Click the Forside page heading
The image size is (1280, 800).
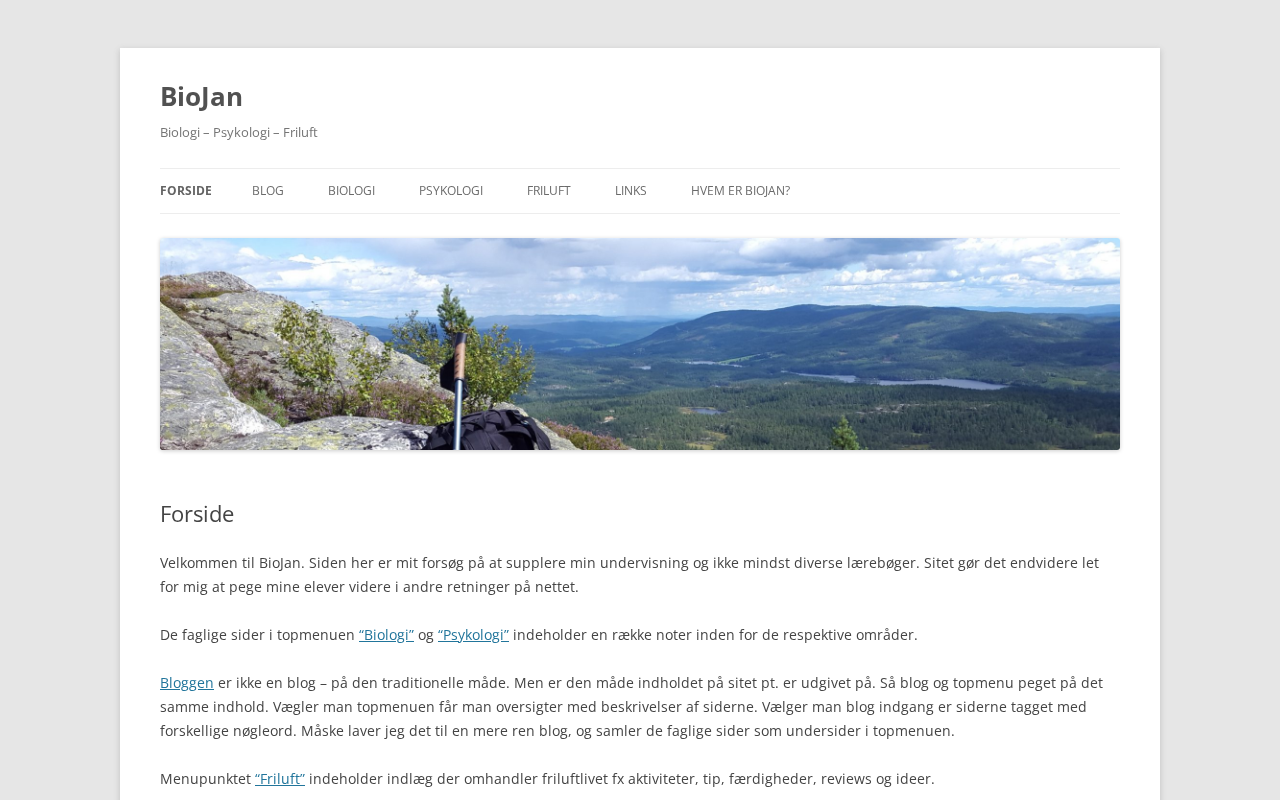(x=197, y=514)
